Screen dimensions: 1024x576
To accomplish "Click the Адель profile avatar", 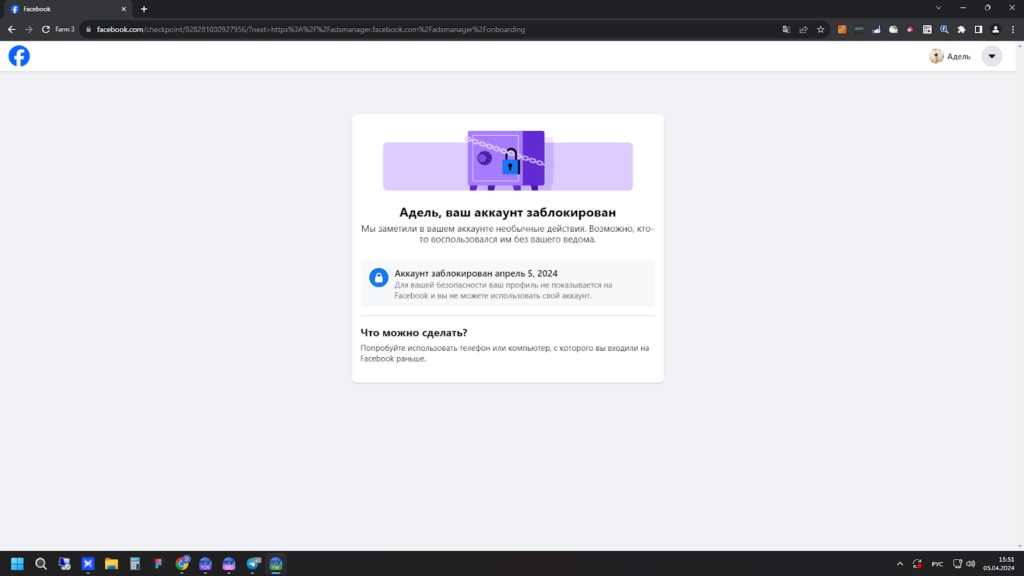I will (x=936, y=56).
